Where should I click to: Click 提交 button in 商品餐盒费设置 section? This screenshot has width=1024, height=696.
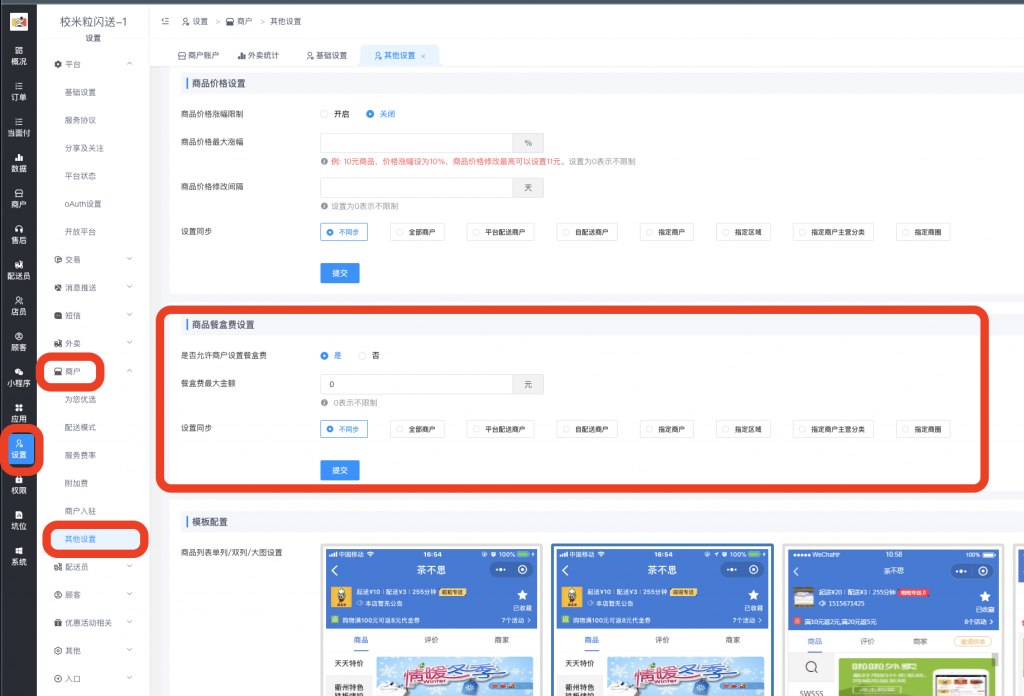click(339, 470)
